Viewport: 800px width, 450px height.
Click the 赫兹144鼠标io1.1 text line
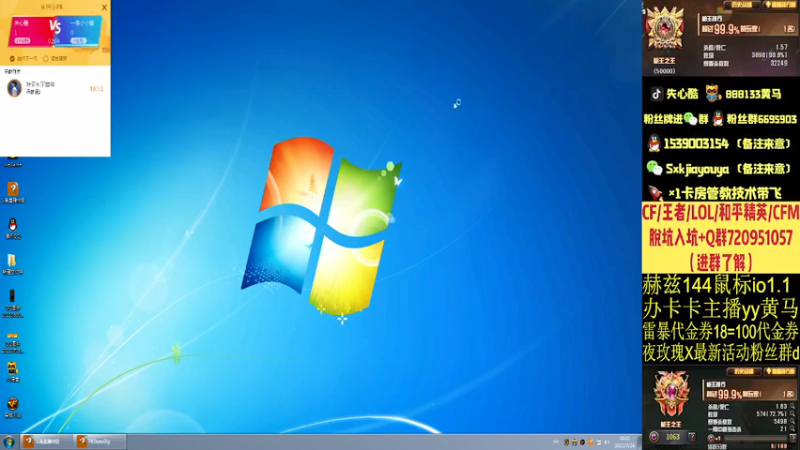click(716, 285)
